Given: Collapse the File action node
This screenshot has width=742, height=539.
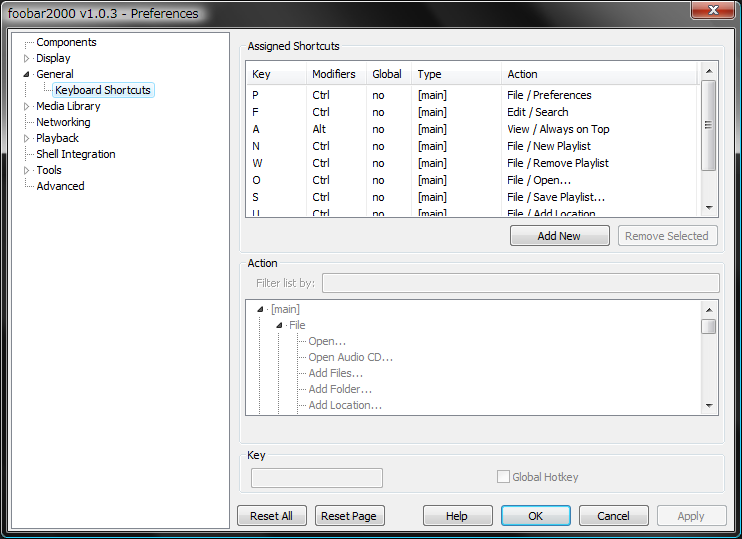Looking at the screenshot, I should [279, 326].
